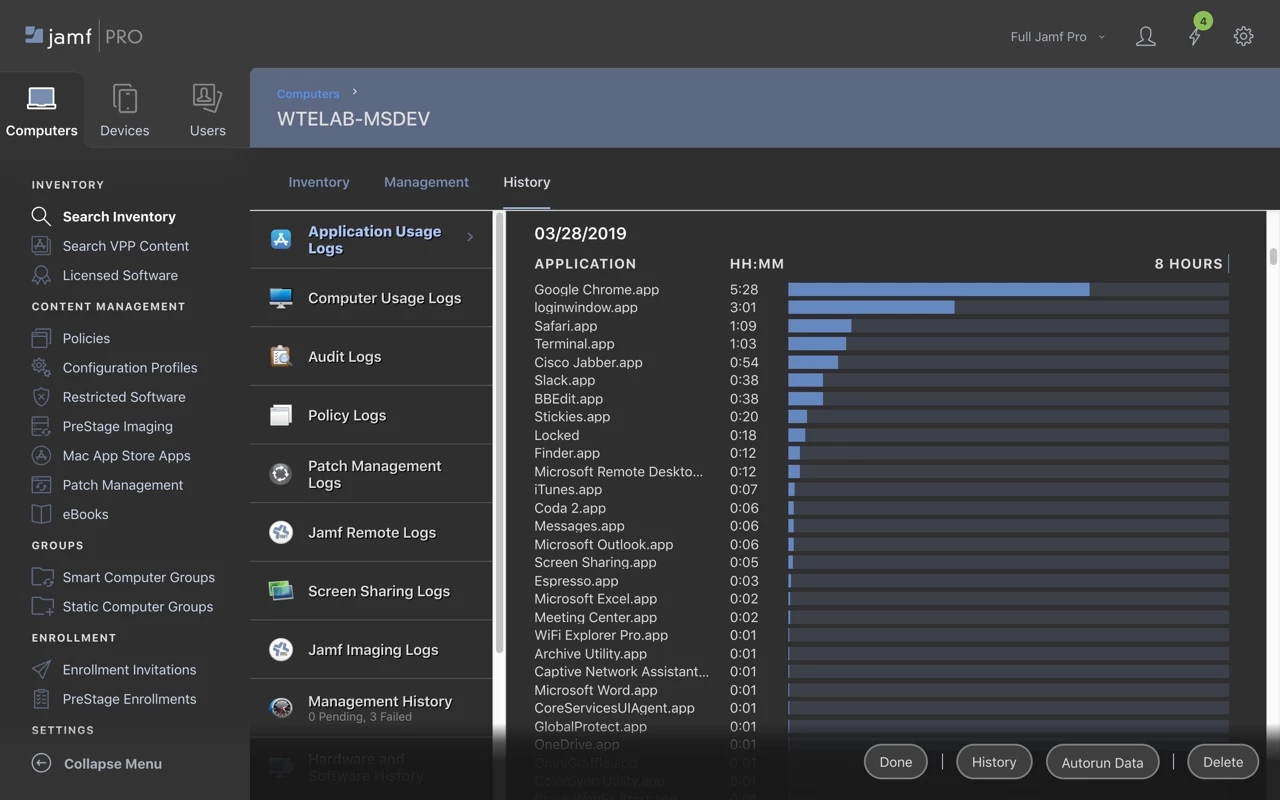The image size is (1280, 800).
Task: Open the Full Jamf Pro dropdown
Action: 1058,37
